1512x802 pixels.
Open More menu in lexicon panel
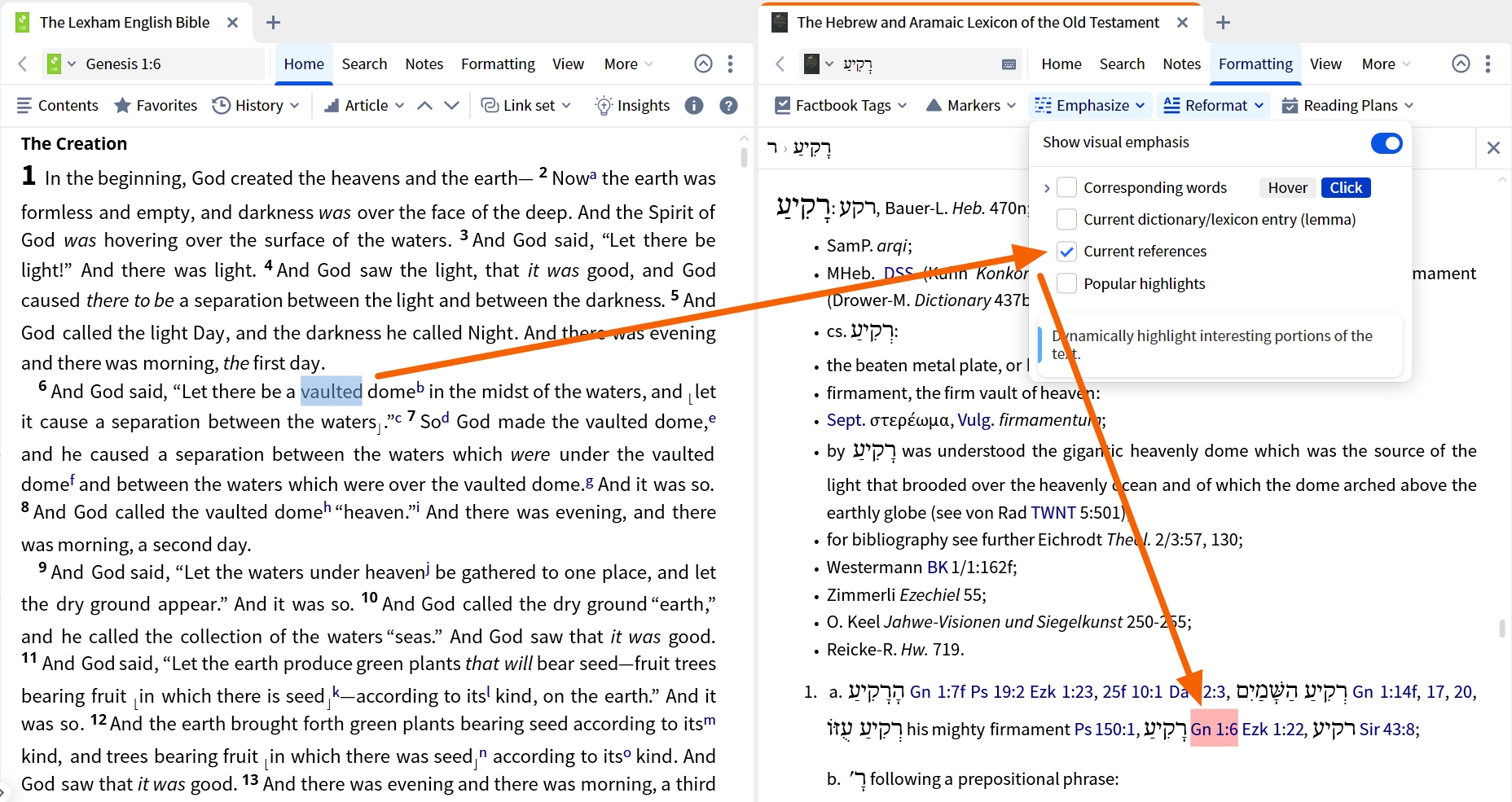coord(1386,64)
